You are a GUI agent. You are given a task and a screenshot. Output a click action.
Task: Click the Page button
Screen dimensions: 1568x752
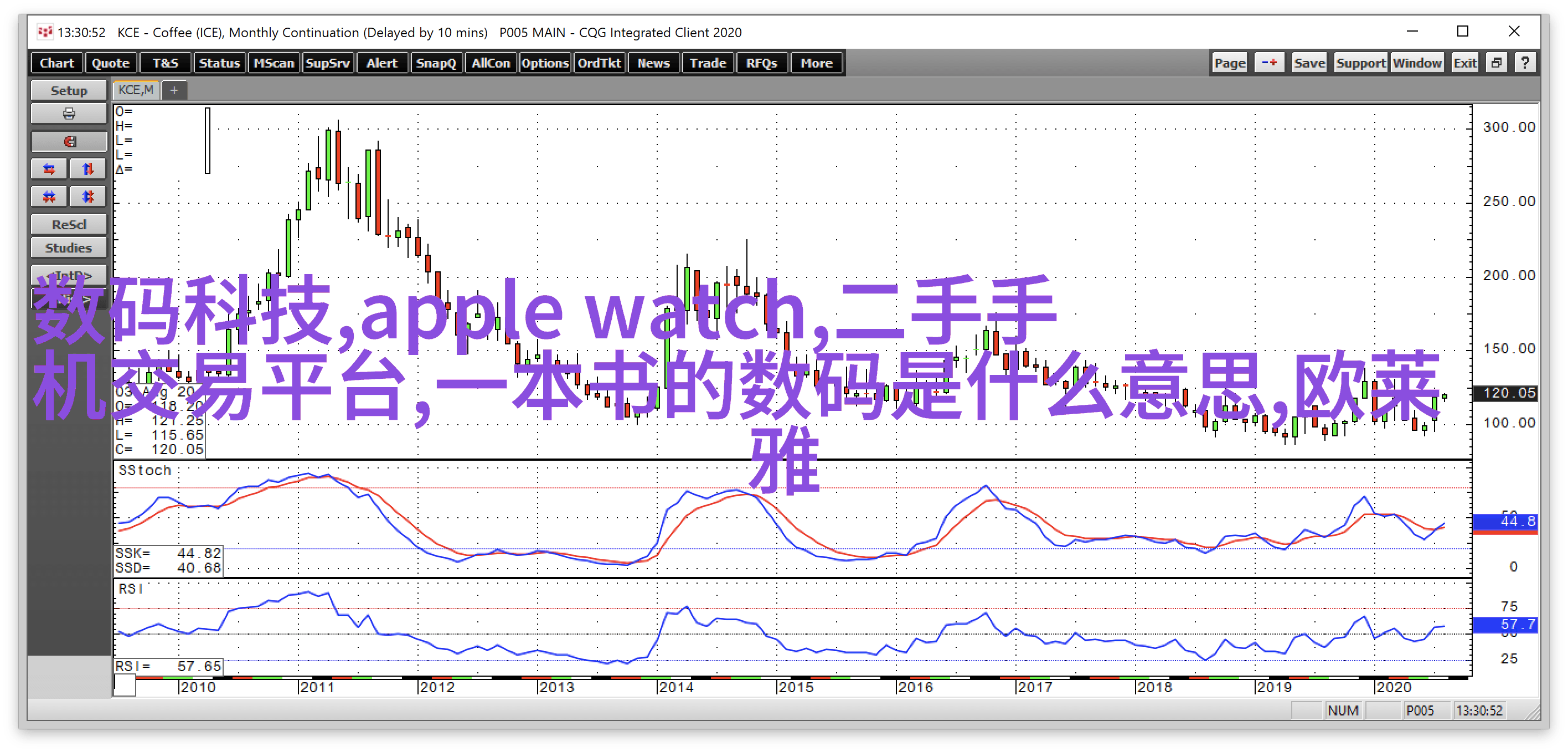click(1230, 63)
